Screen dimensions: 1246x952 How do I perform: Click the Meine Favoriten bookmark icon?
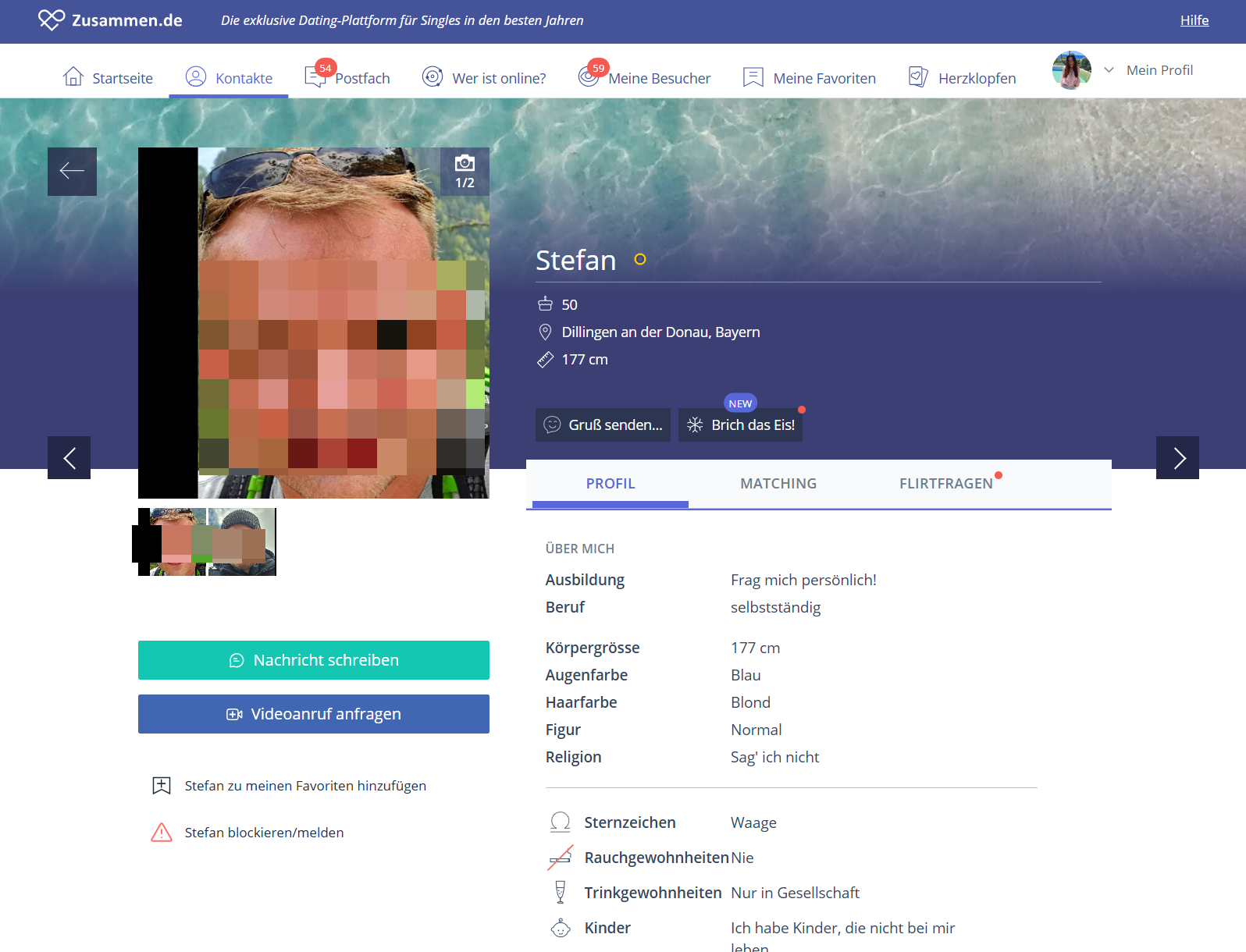pyautogui.click(x=753, y=76)
